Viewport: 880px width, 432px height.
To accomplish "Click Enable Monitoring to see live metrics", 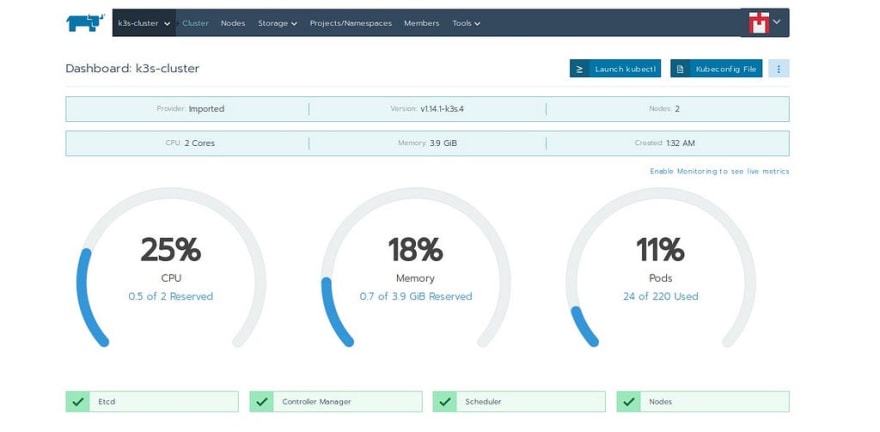I will tap(719, 171).
